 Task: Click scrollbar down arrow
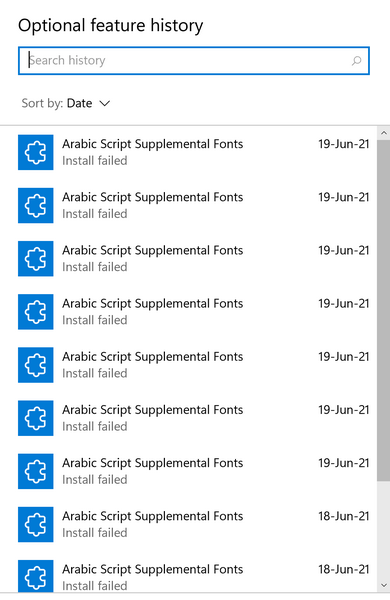coord(383,585)
